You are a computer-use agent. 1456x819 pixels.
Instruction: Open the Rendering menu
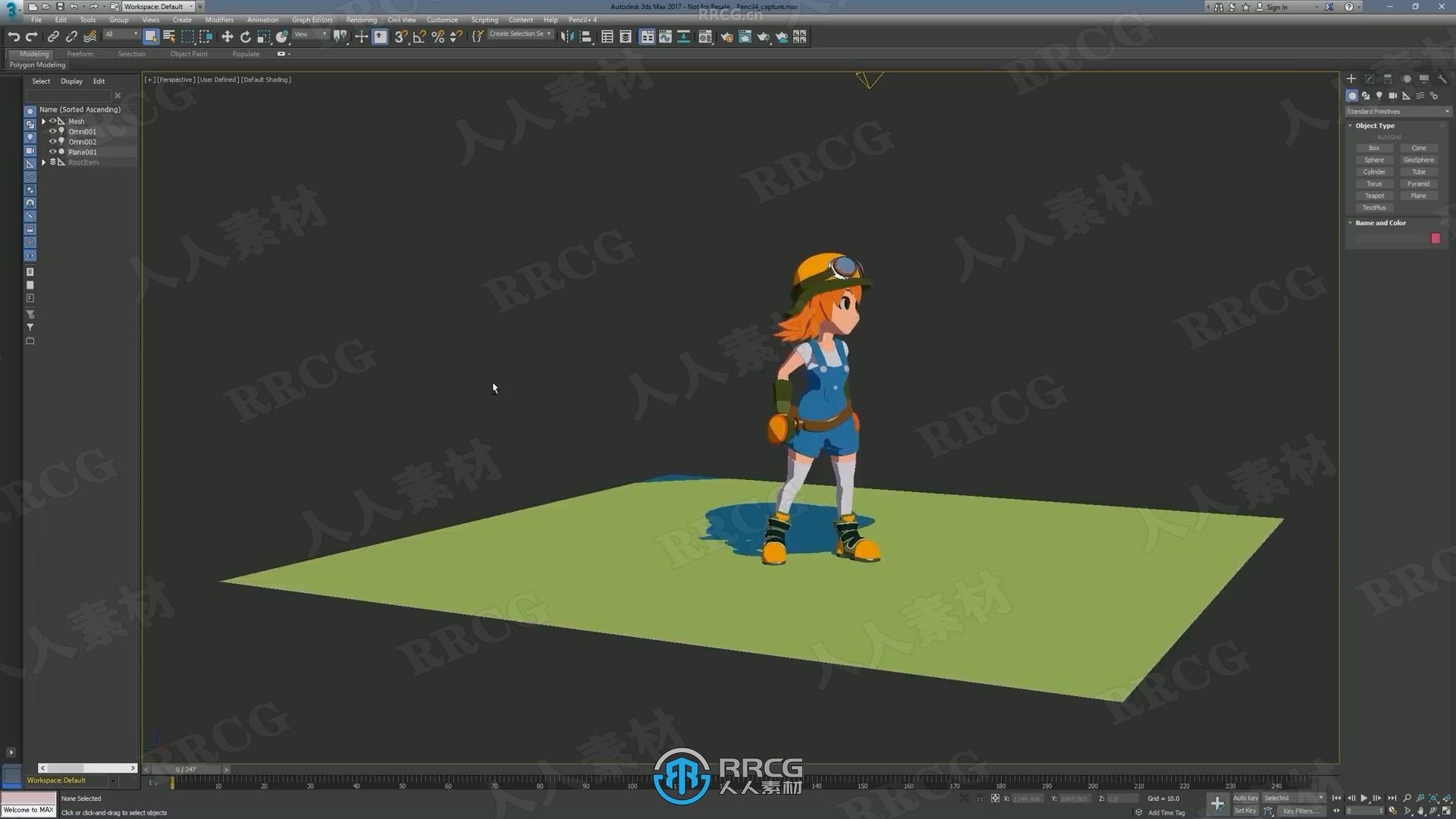tap(361, 20)
